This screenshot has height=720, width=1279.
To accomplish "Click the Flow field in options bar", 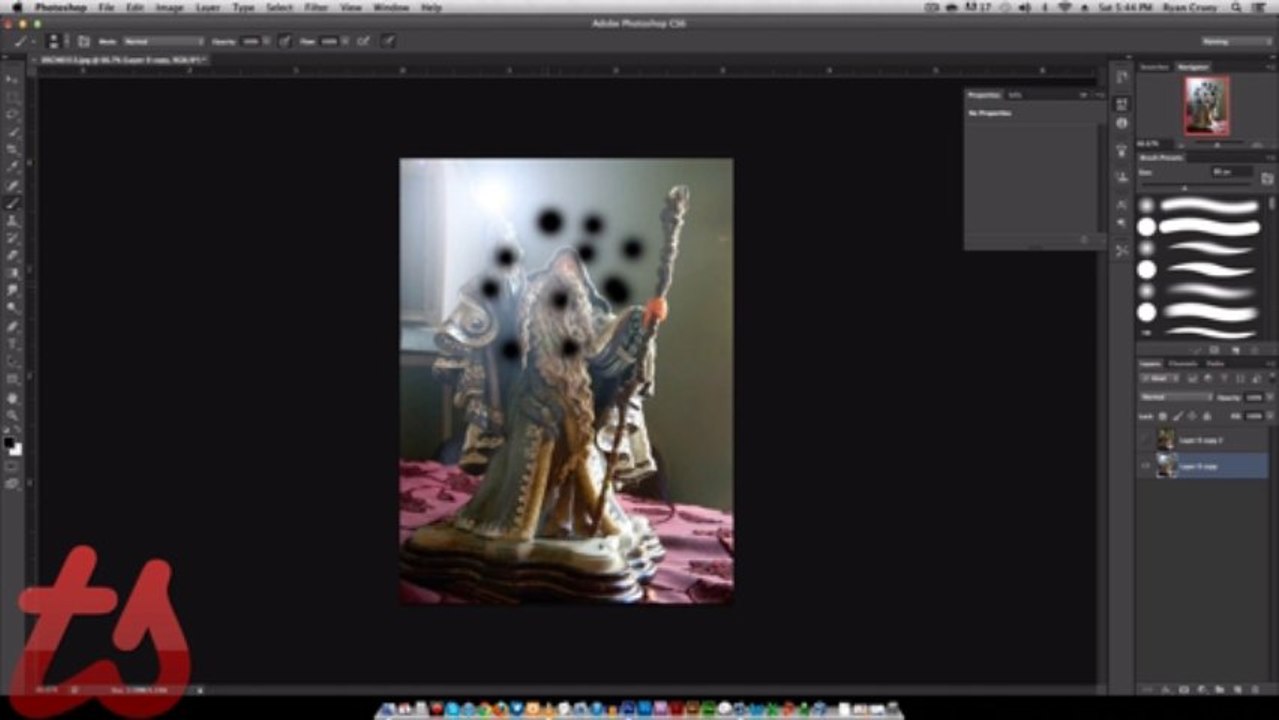I will 331,41.
